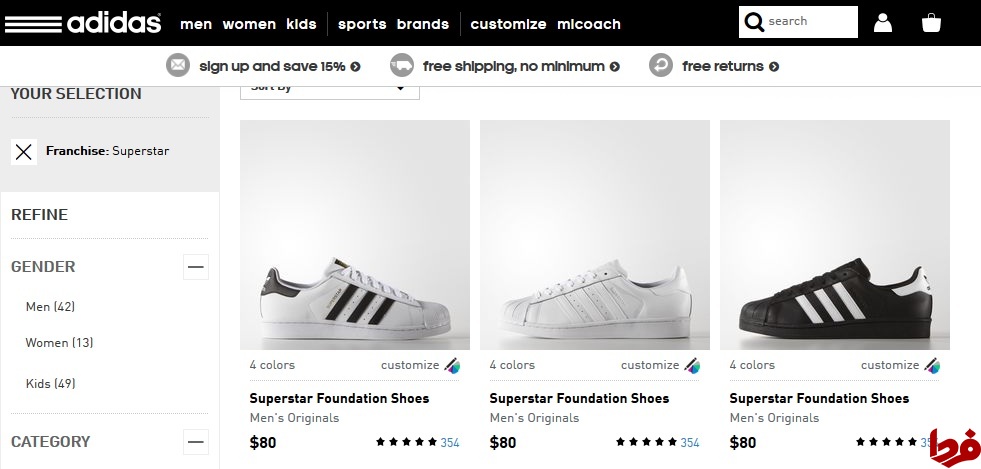Screen dimensions: 981x469
Task: Open the sports menu
Action: [362, 24]
